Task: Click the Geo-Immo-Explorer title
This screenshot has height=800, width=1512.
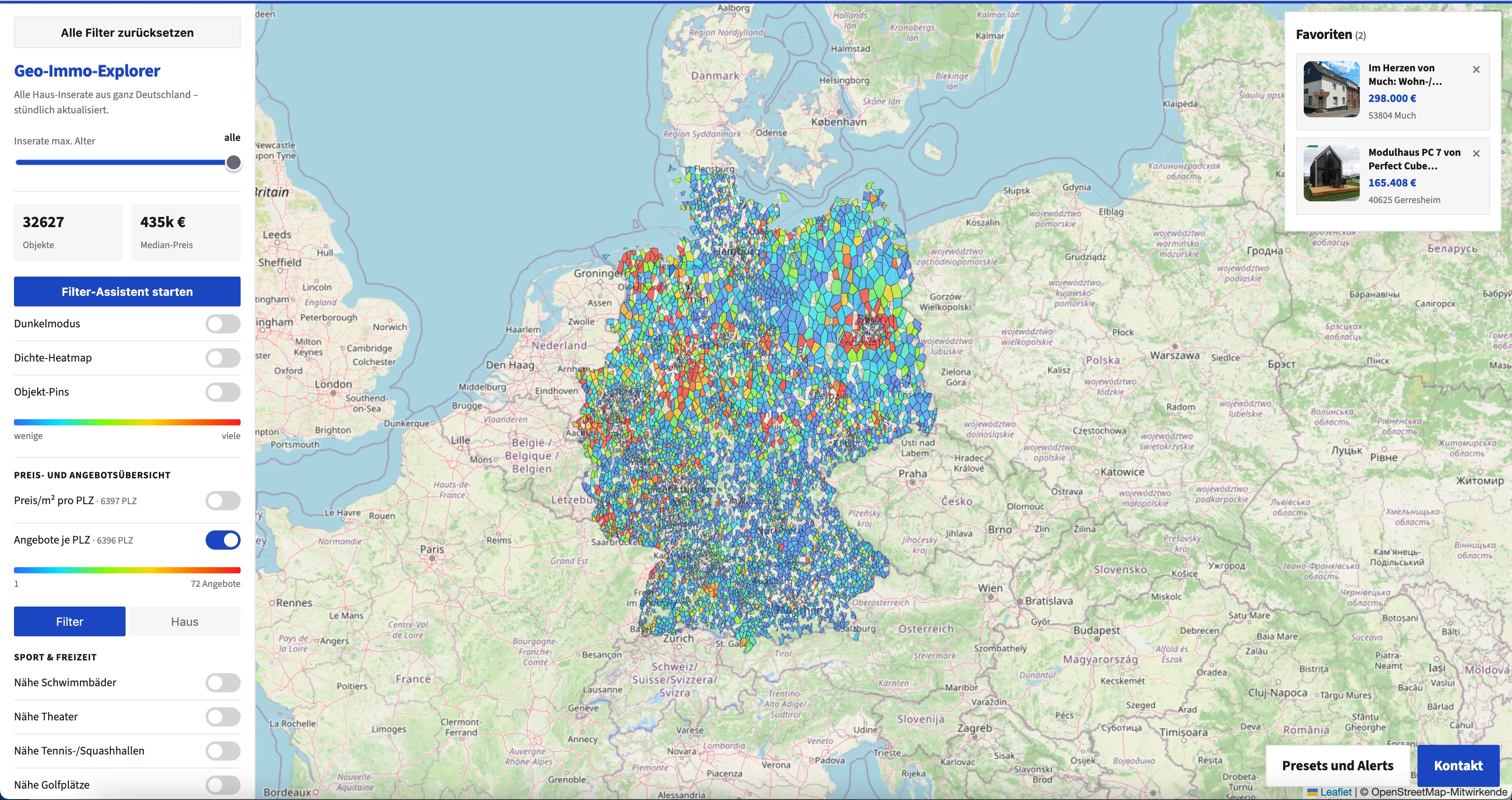Action: (x=87, y=71)
